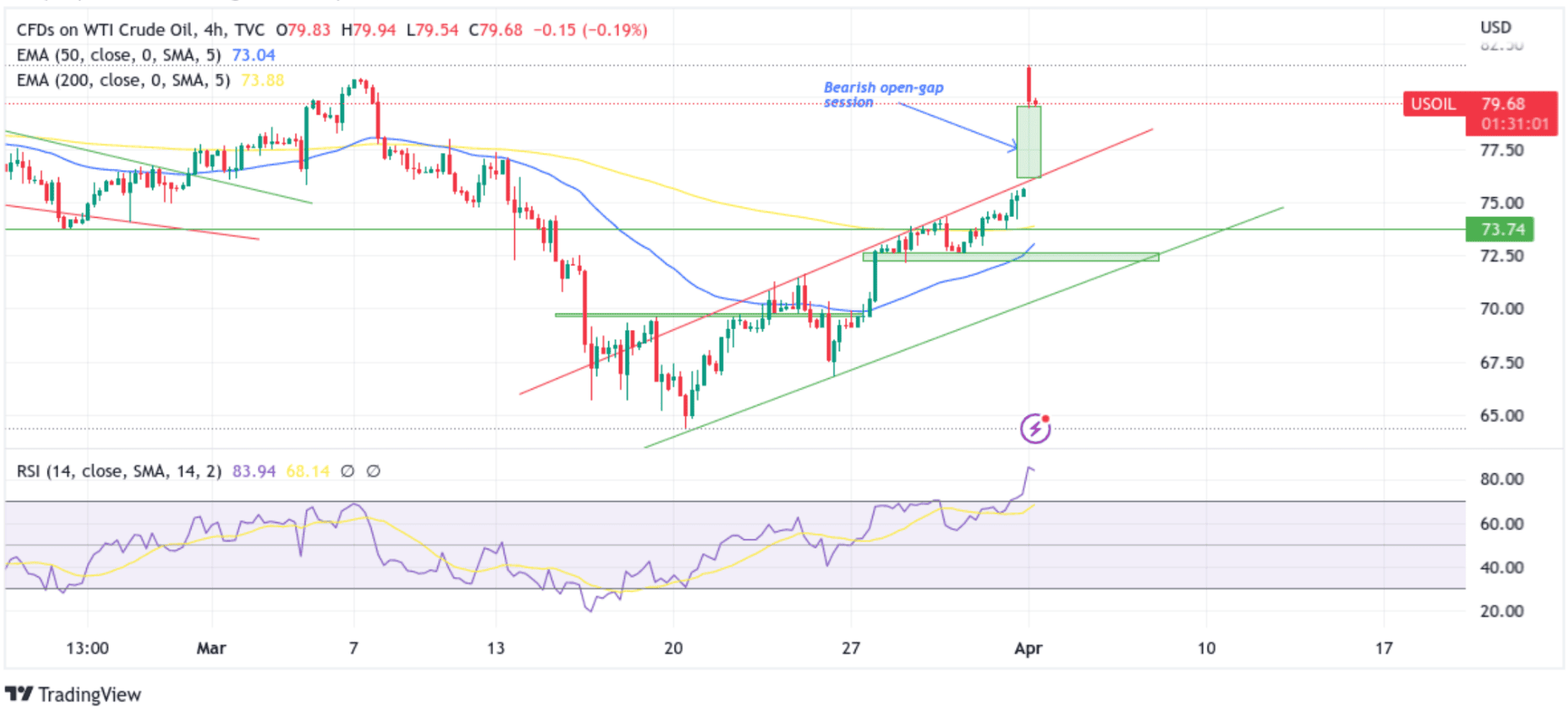Click the Apr time axis label
The image size is (1568, 727).
coord(1028,648)
